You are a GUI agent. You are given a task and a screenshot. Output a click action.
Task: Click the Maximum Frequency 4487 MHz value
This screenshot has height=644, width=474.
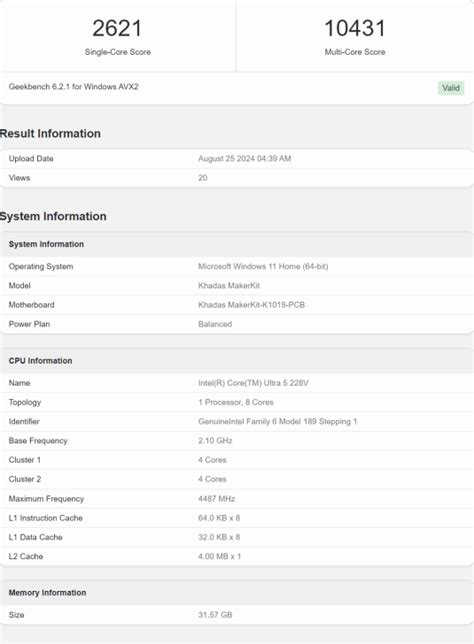[x=216, y=499]
